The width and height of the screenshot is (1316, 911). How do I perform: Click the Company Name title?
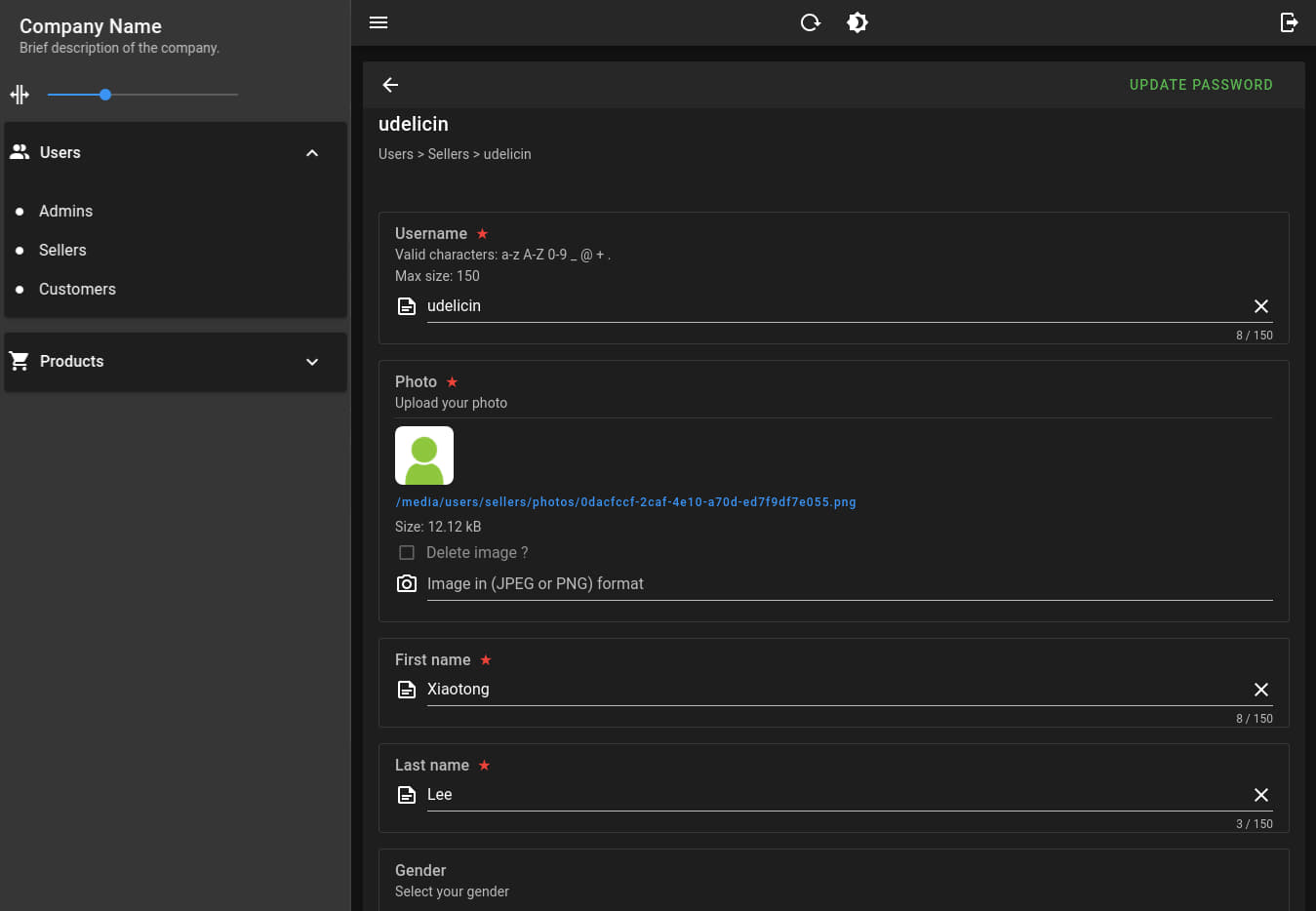click(x=91, y=26)
